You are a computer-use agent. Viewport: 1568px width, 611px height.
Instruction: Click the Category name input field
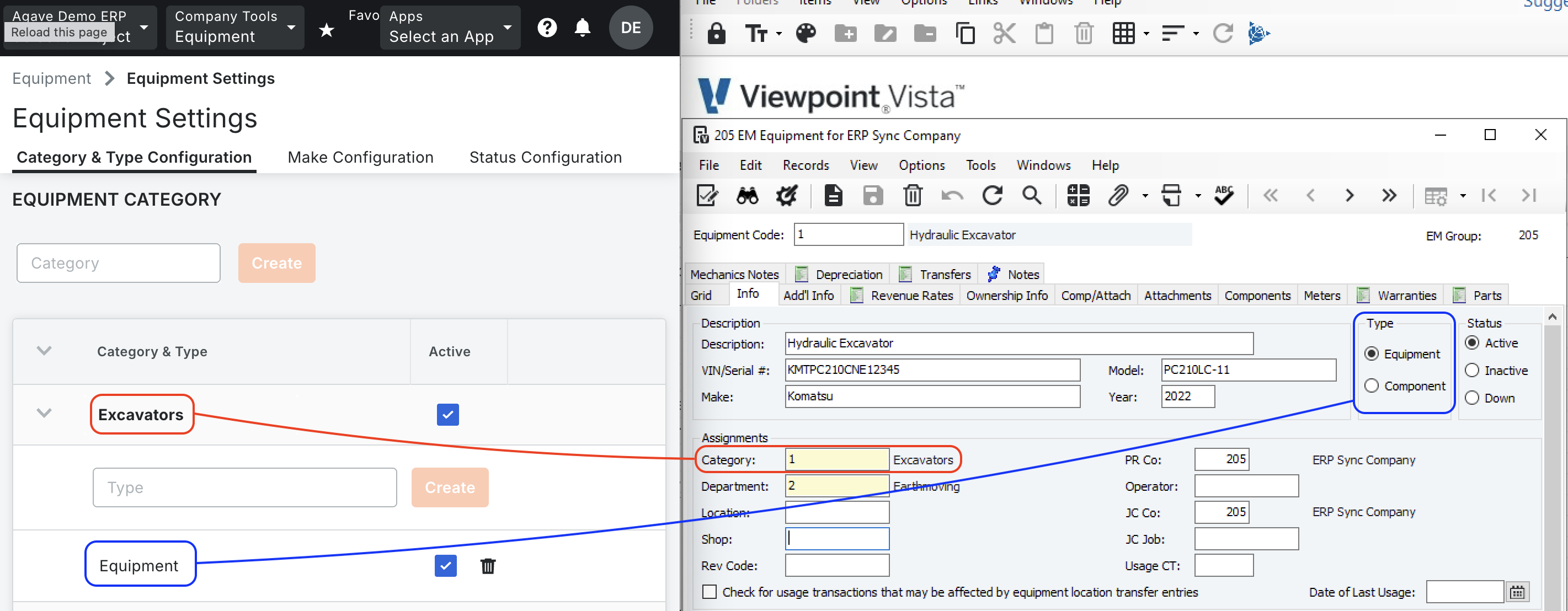(x=119, y=264)
